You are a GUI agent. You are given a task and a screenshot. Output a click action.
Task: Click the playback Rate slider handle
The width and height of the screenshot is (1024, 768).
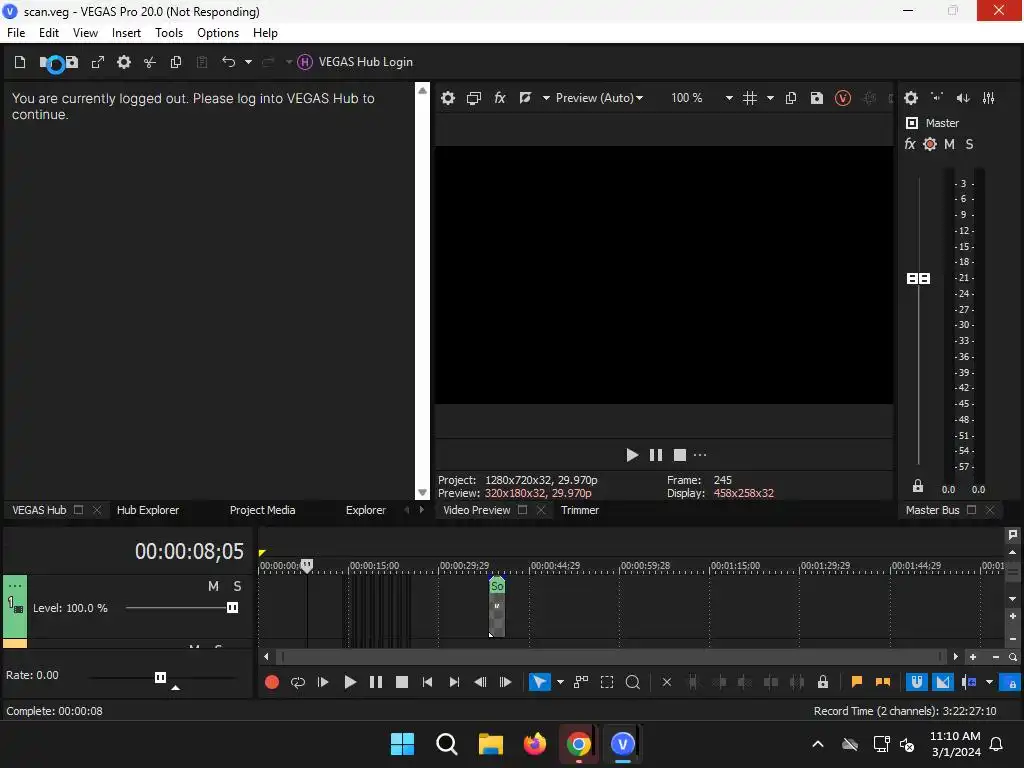[x=161, y=677]
